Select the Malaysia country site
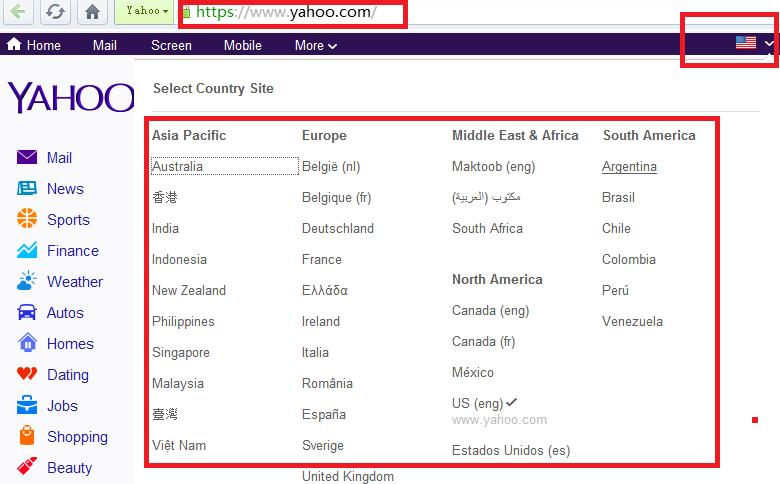Screen dimensions: 780x484 178,384
